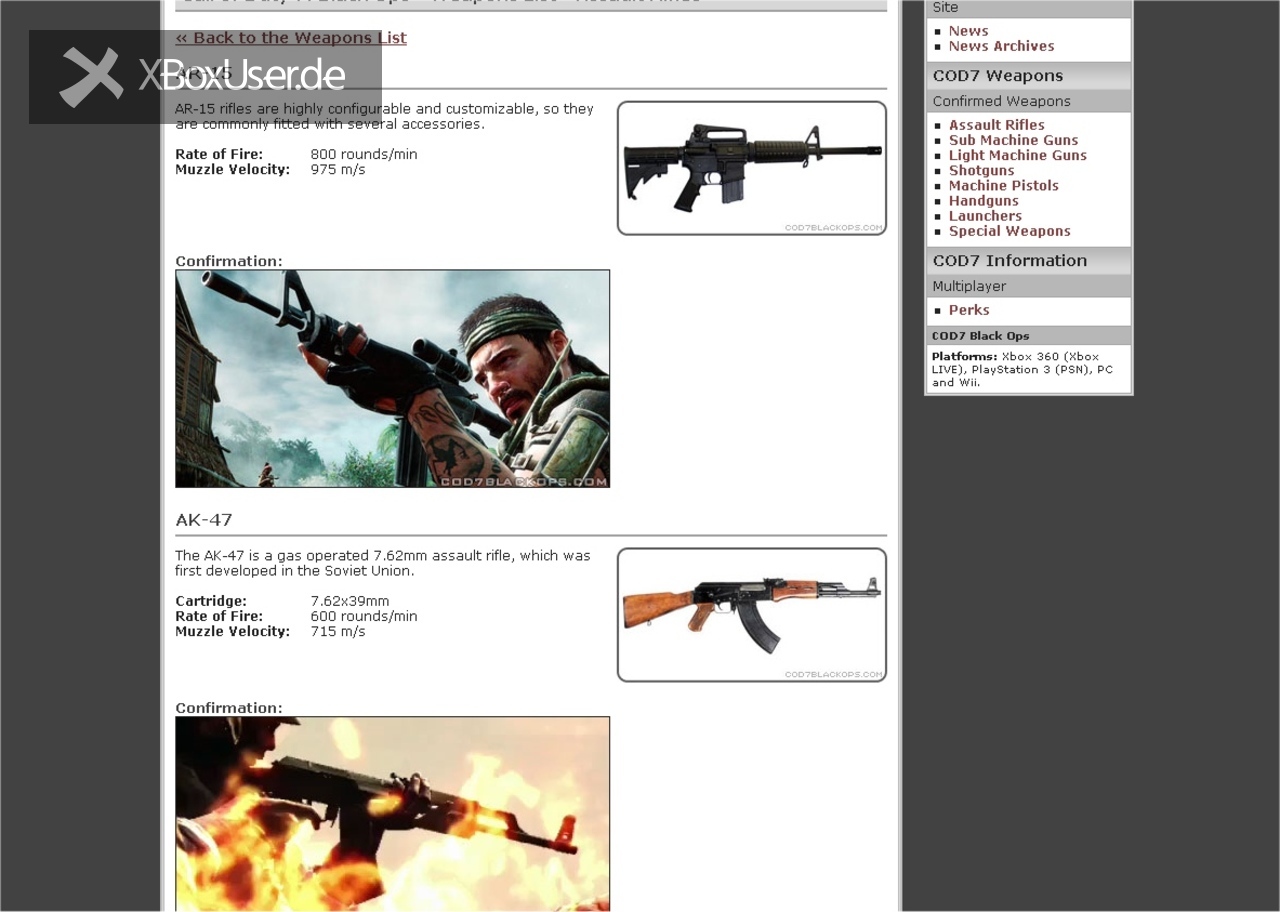View the Machine Pistols category
The height and width of the screenshot is (912, 1280).
pos(1003,185)
